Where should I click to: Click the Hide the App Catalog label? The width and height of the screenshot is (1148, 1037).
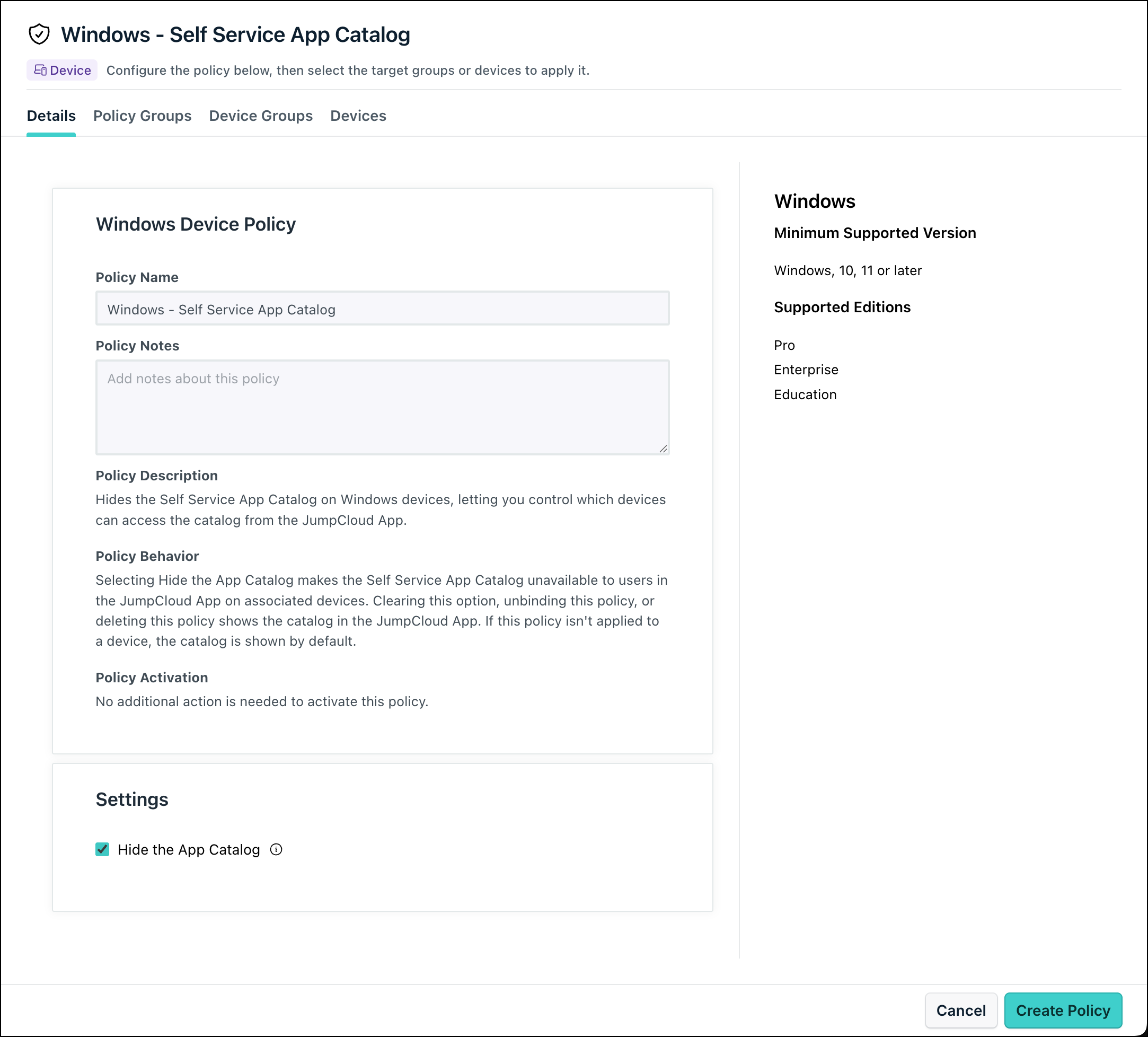189,850
